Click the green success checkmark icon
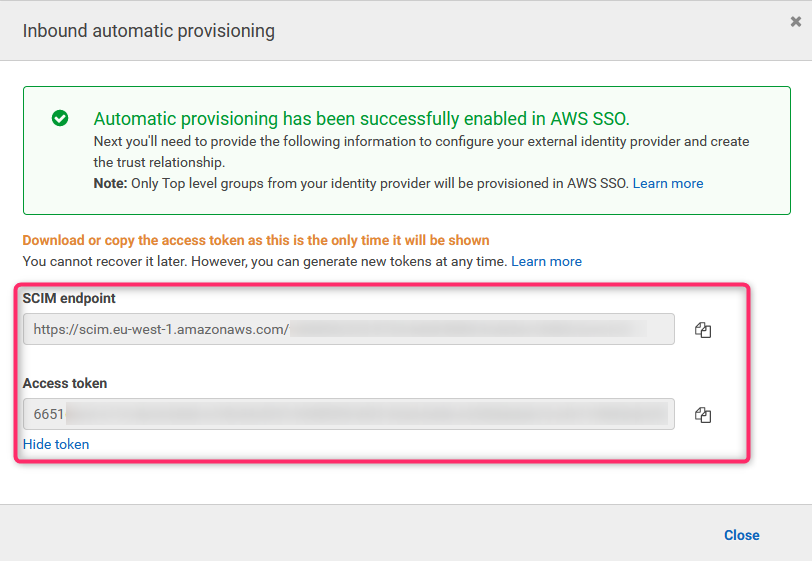This screenshot has width=812, height=561. point(60,118)
